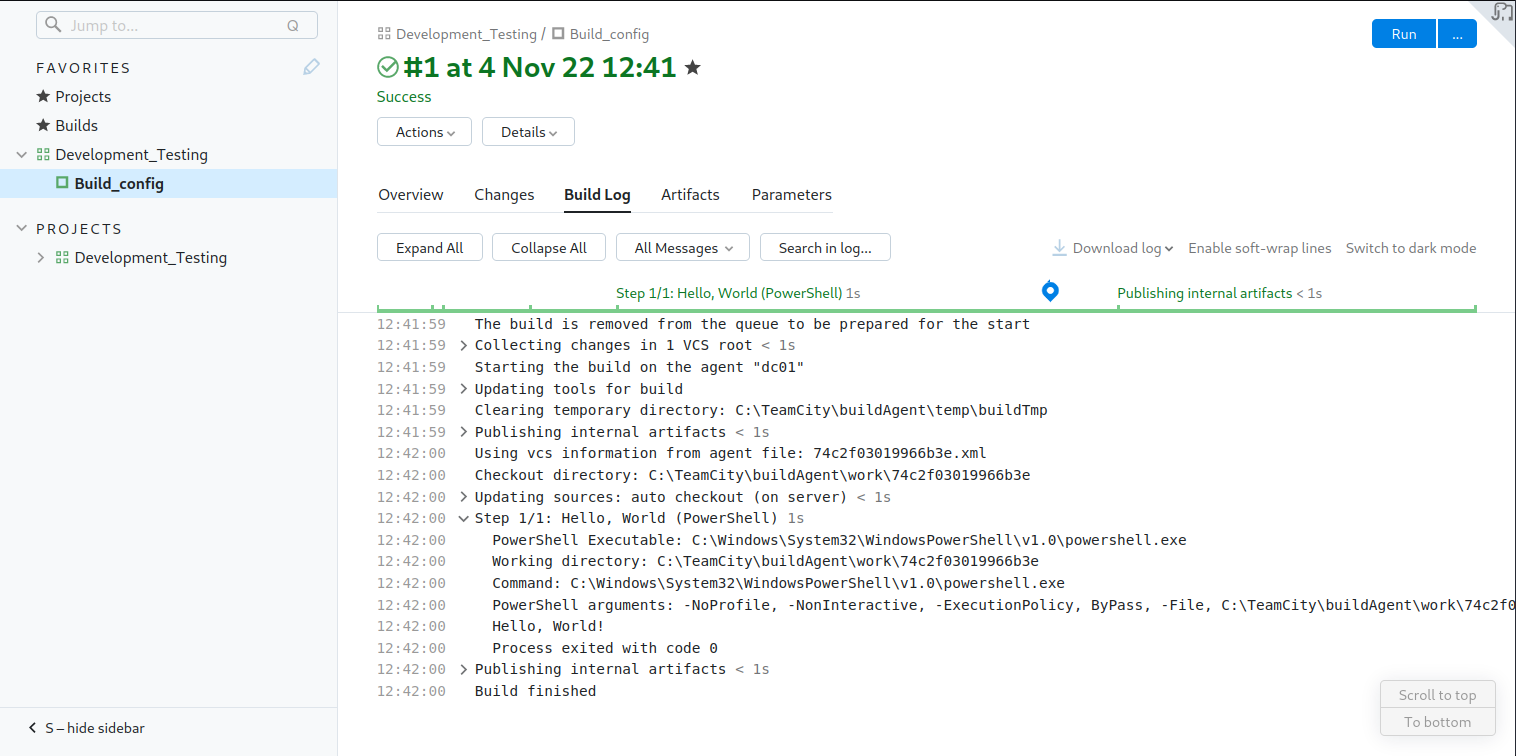Click the Download log icon
The image size is (1516, 756).
coord(1057,247)
